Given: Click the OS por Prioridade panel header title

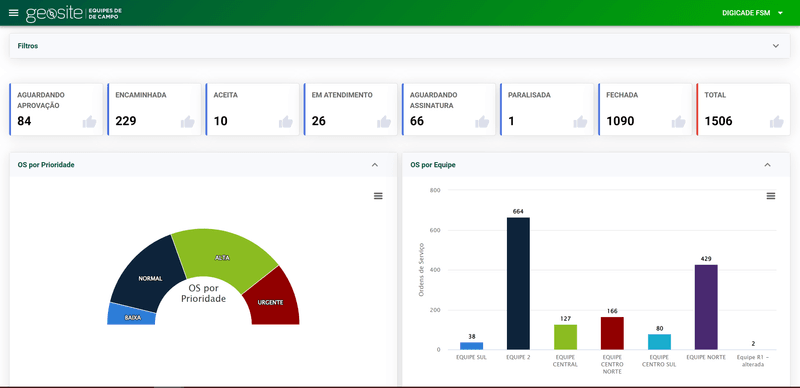Looking at the screenshot, I should point(46,165).
